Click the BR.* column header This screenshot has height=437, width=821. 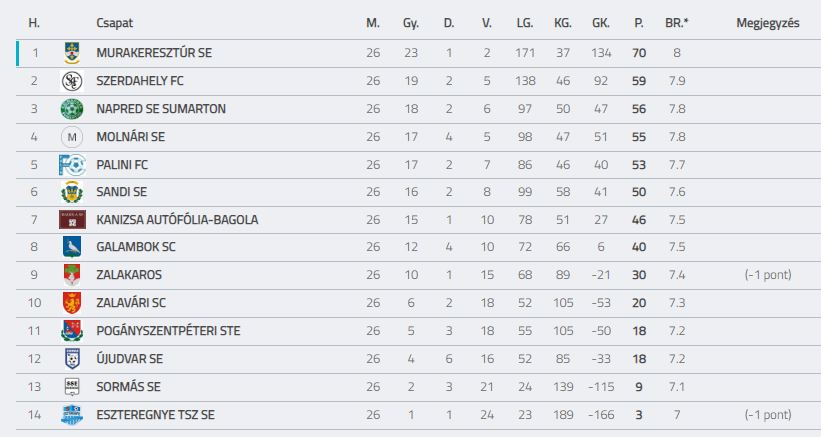[676, 23]
